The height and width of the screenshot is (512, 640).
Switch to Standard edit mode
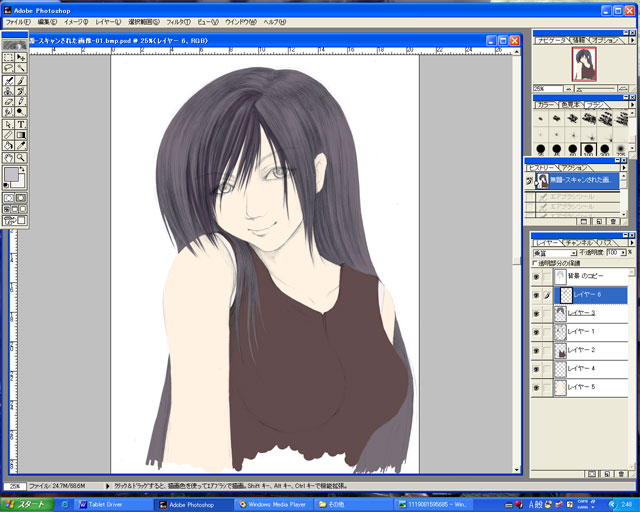pos(9,198)
